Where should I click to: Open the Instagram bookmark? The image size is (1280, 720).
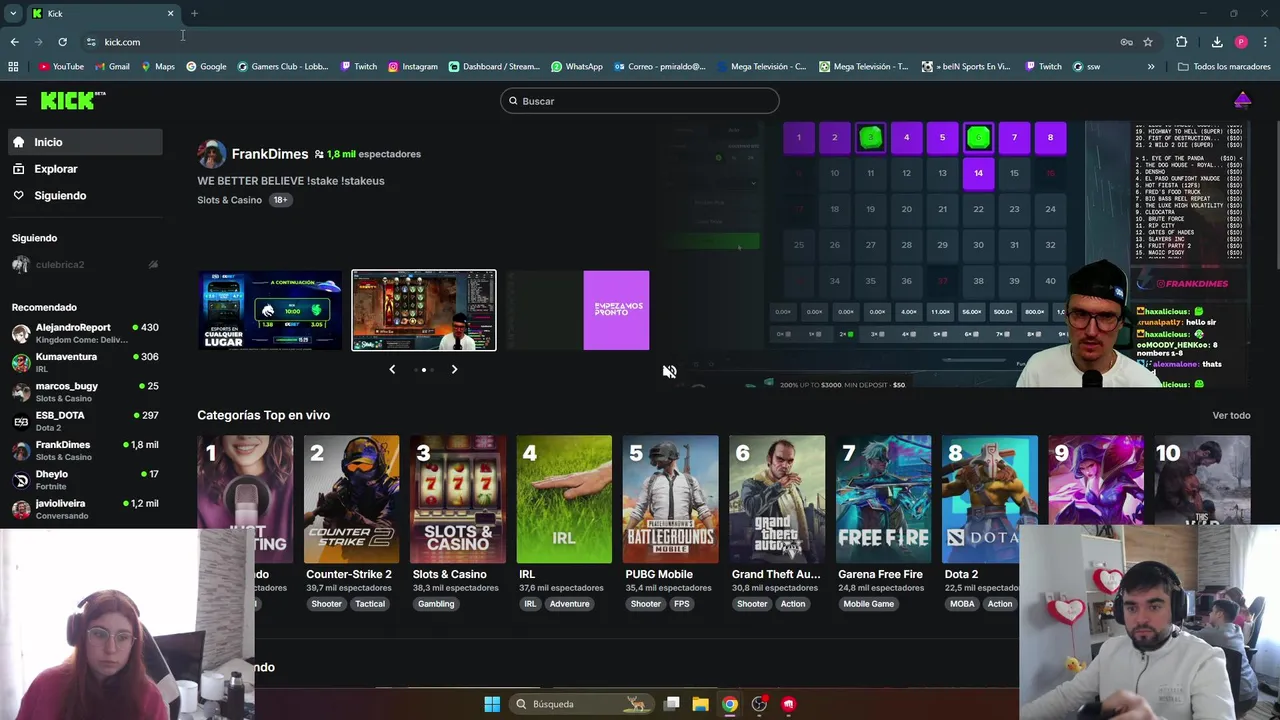[x=413, y=67]
